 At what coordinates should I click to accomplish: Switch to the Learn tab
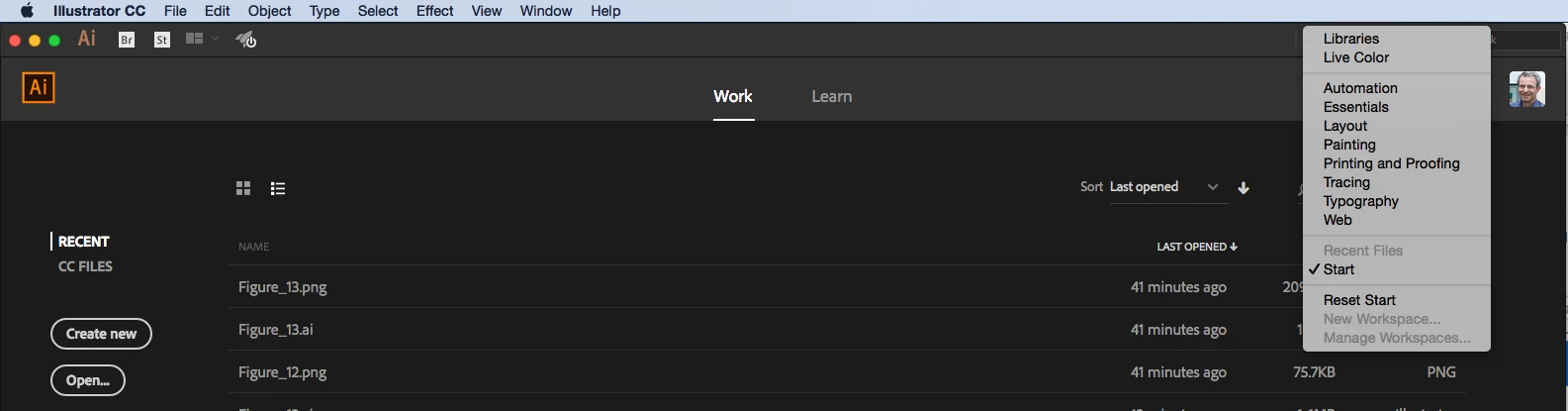coord(832,96)
